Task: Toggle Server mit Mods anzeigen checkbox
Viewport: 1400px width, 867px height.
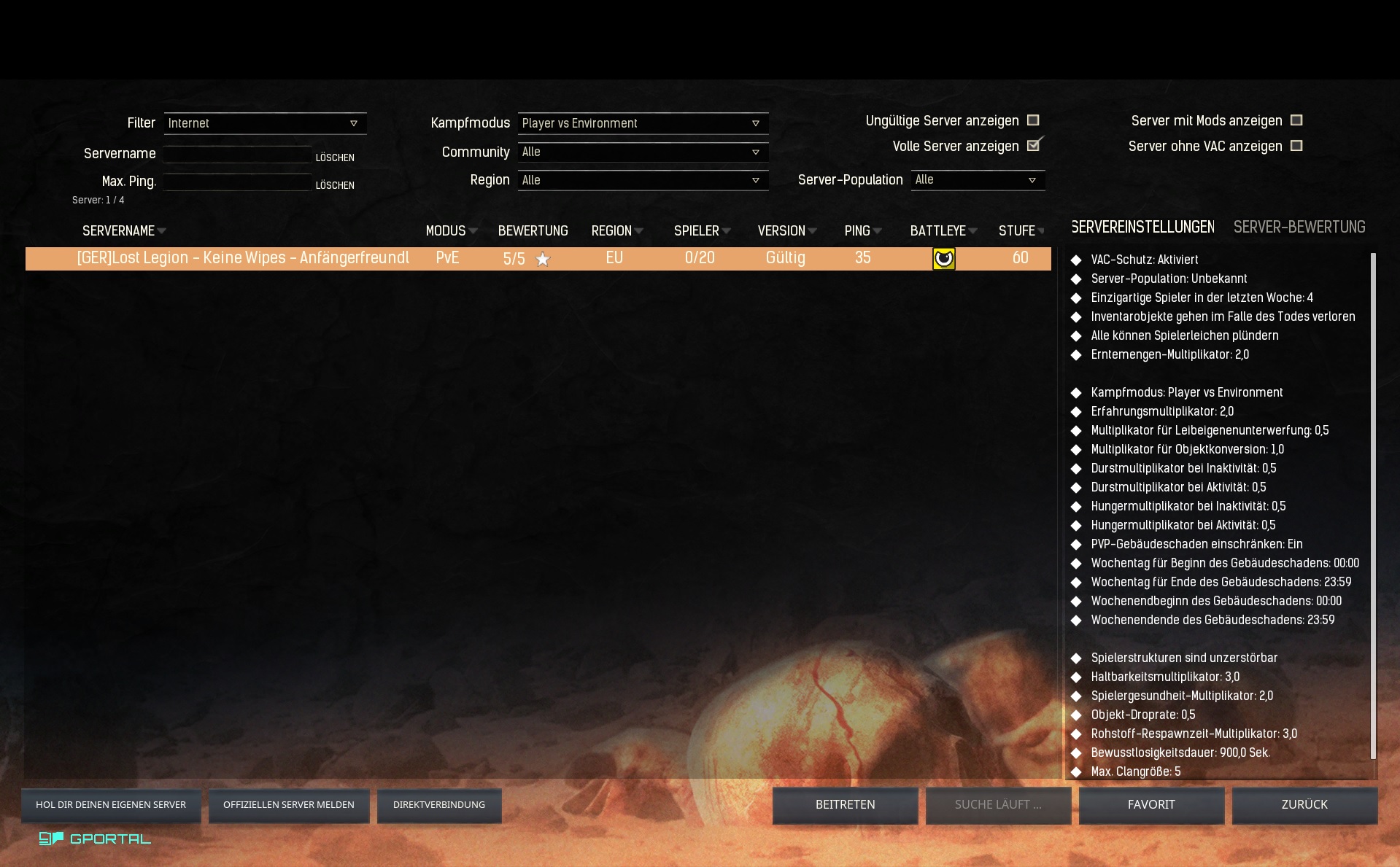Action: click(x=1296, y=120)
